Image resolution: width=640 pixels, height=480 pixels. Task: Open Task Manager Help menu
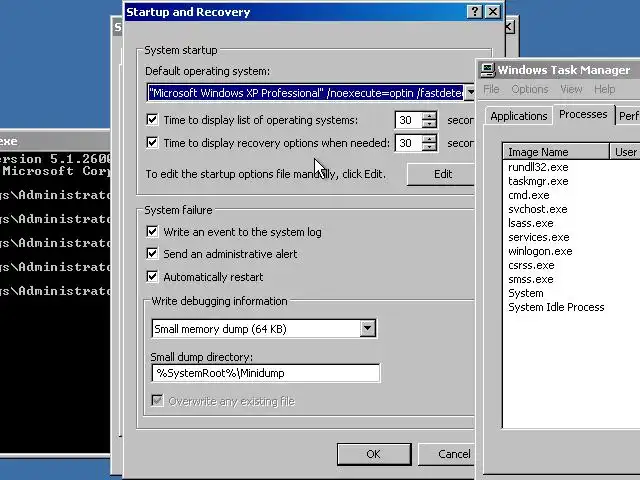(x=604, y=89)
